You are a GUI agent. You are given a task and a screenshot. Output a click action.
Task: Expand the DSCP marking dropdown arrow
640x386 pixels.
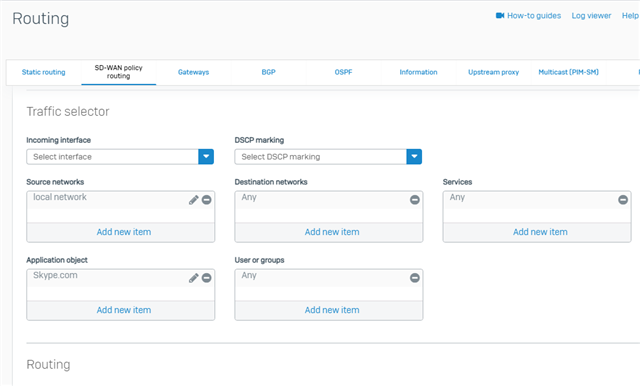click(414, 157)
